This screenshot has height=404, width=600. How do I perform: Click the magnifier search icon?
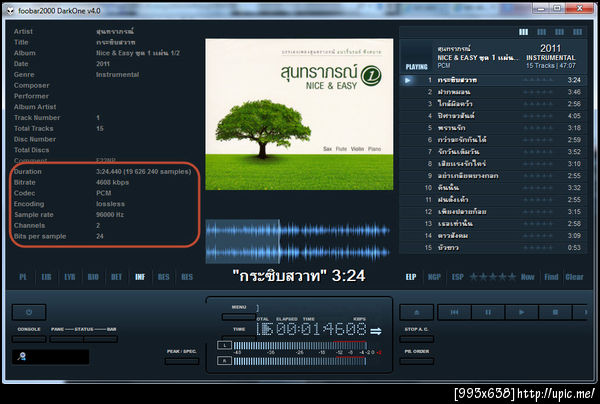coord(22,357)
